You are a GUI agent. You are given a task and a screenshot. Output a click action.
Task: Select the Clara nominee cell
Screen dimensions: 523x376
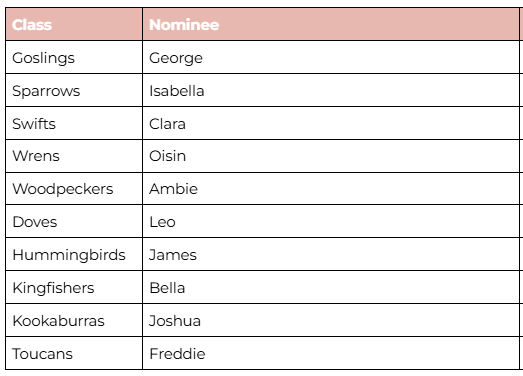pos(331,123)
